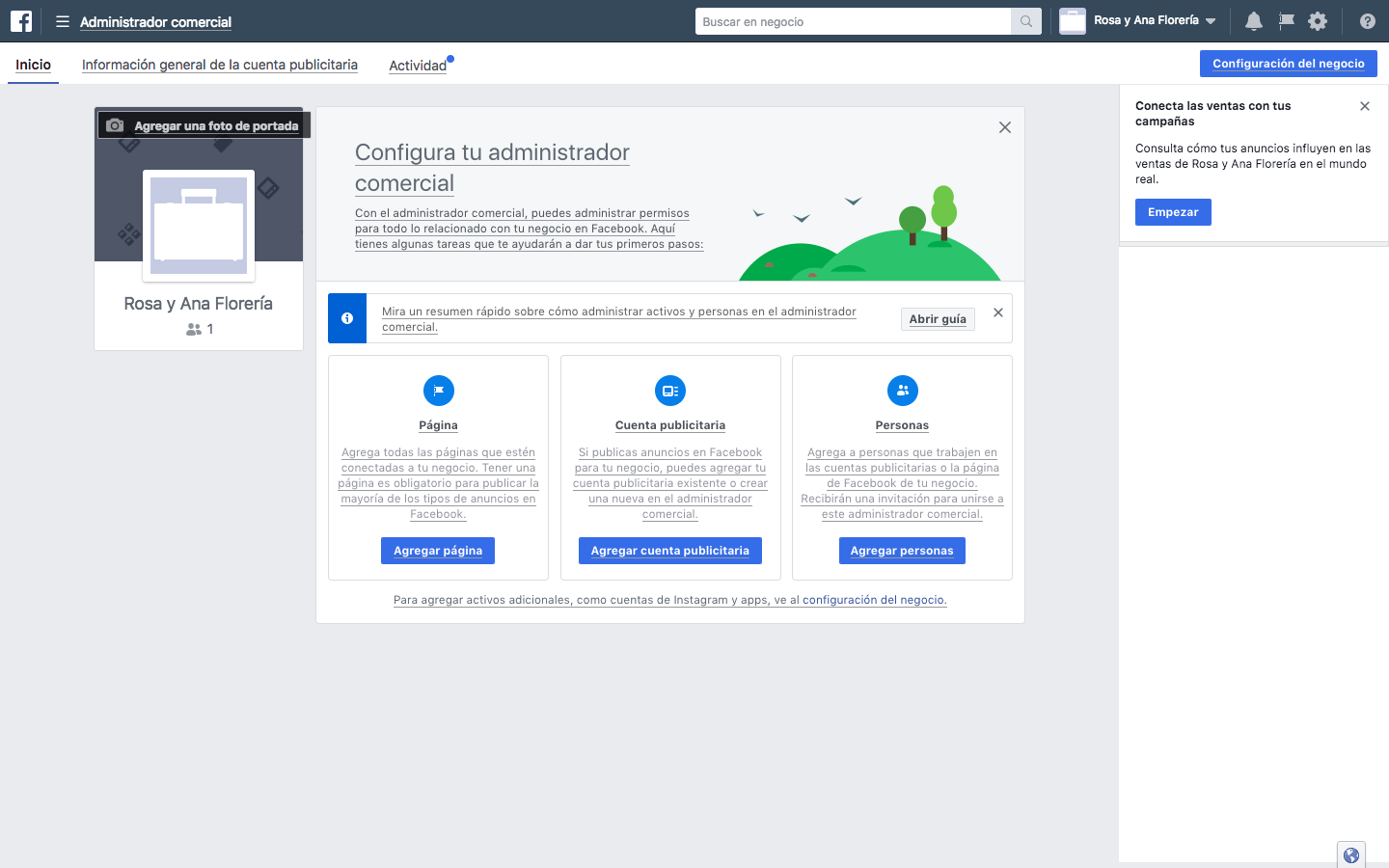1389x868 pixels.
Task: Click Configuración del negocio button
Action: pyautogui.click(x=1289, y=64)
